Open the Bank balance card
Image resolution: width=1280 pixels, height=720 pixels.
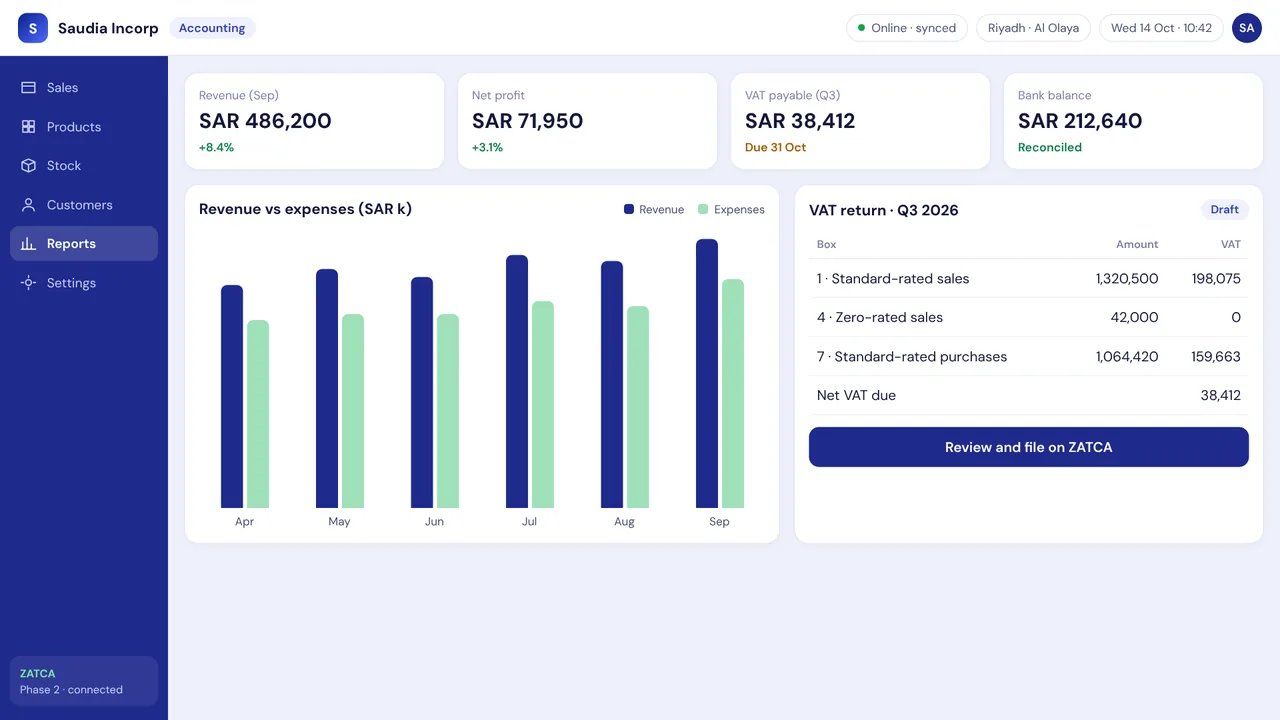[x=1133, y=121]
